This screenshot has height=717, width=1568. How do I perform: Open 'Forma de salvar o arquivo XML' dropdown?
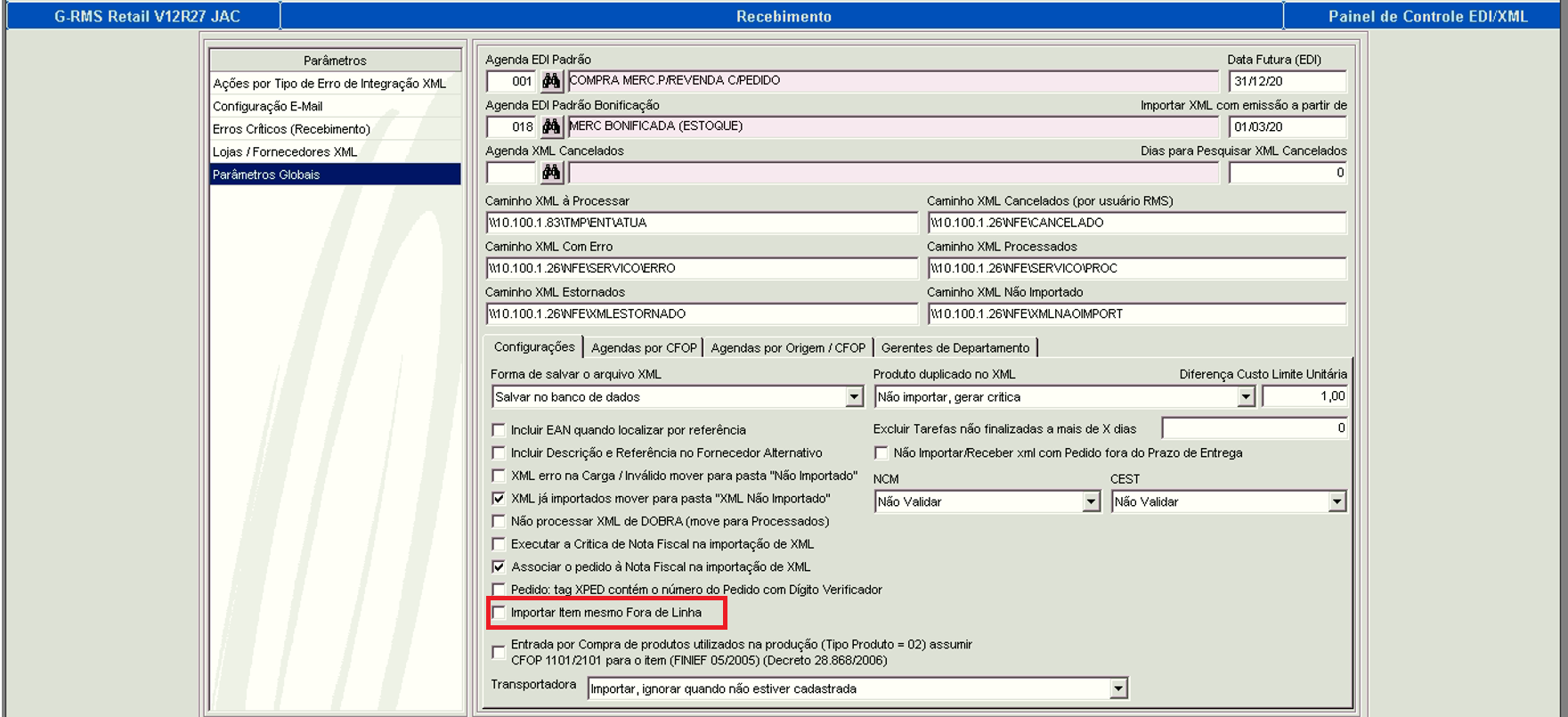[x=854, y=397]
